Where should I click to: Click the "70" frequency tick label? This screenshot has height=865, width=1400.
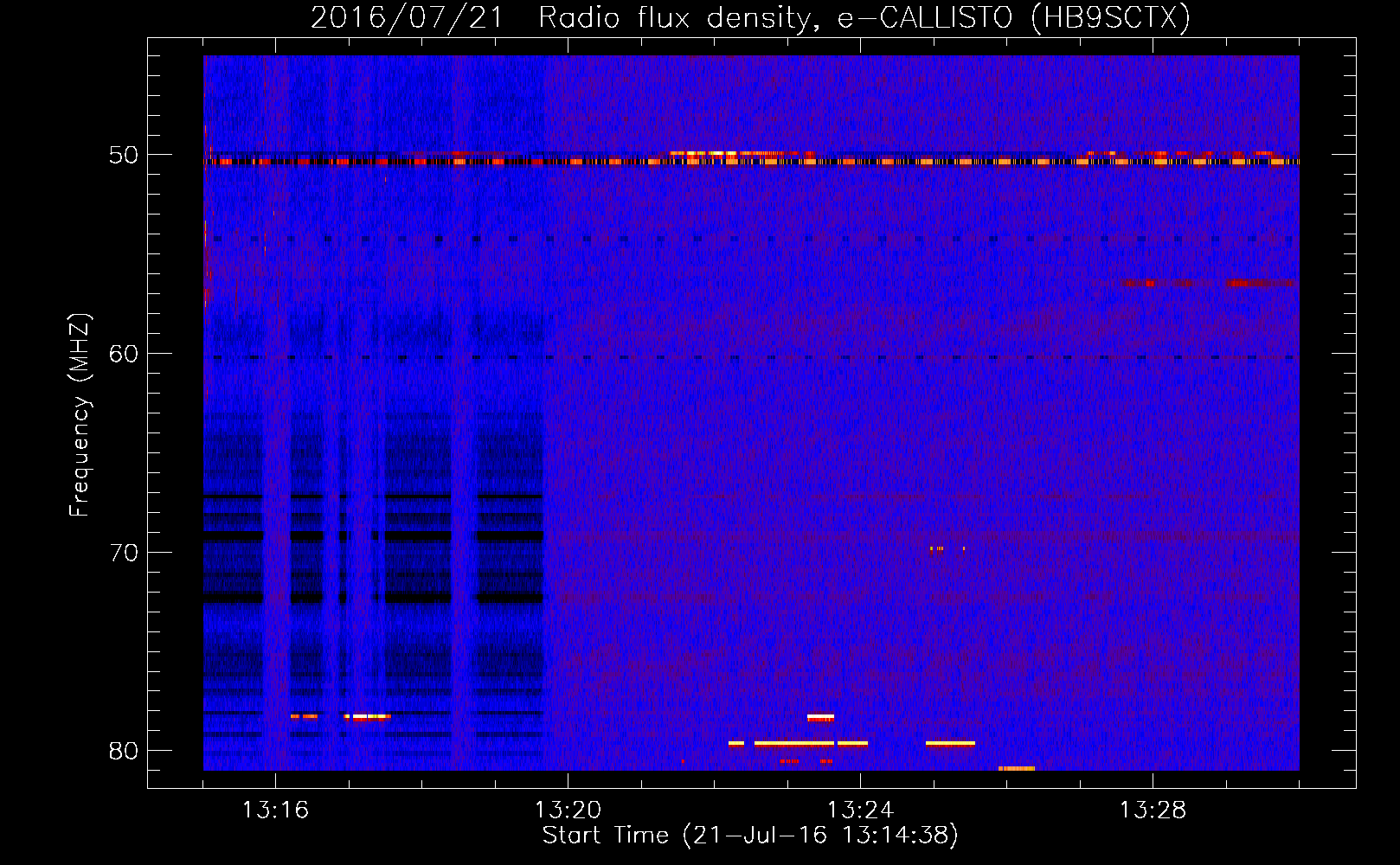[124, 553]
